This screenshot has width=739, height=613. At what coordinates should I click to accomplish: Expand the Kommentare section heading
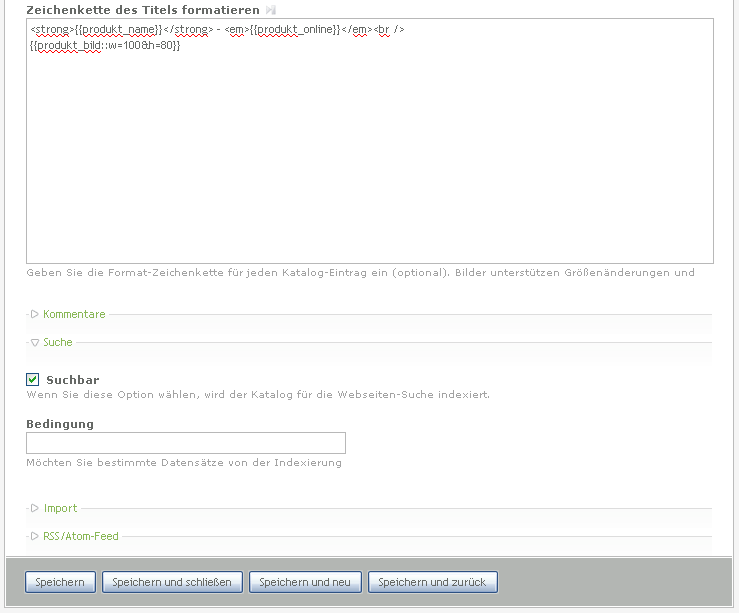[74, 314]
